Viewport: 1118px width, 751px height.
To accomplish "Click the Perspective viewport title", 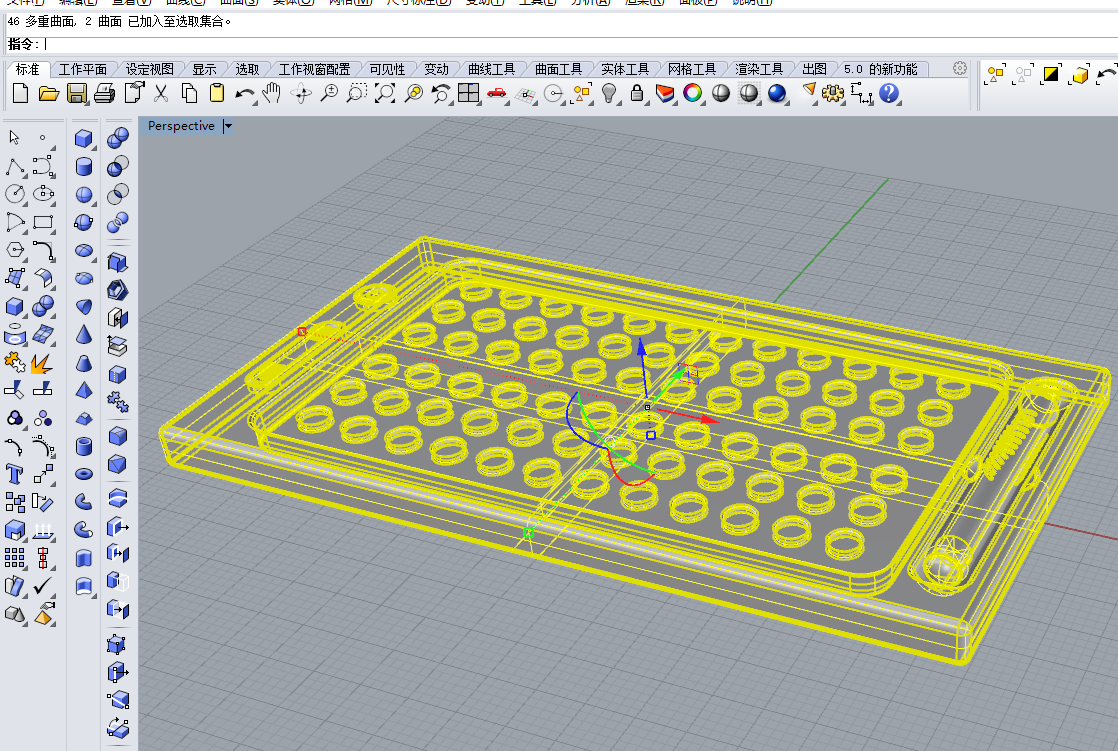I will click(x=181, y=126).
